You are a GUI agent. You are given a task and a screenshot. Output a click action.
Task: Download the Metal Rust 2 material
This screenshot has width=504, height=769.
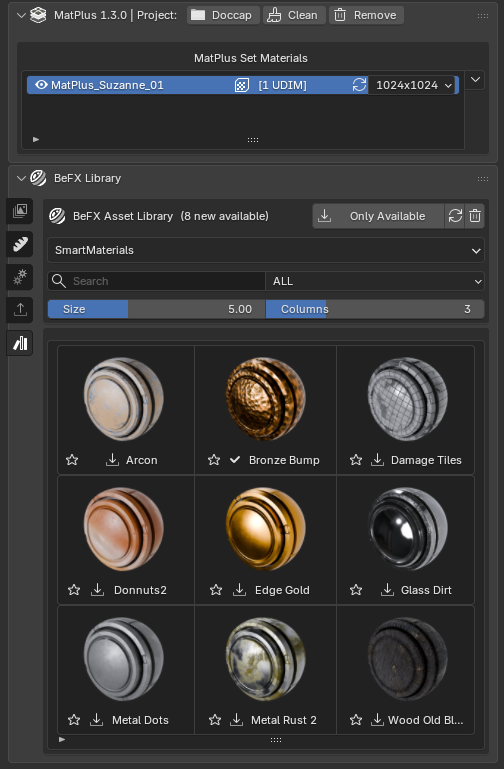pos(236,719)
